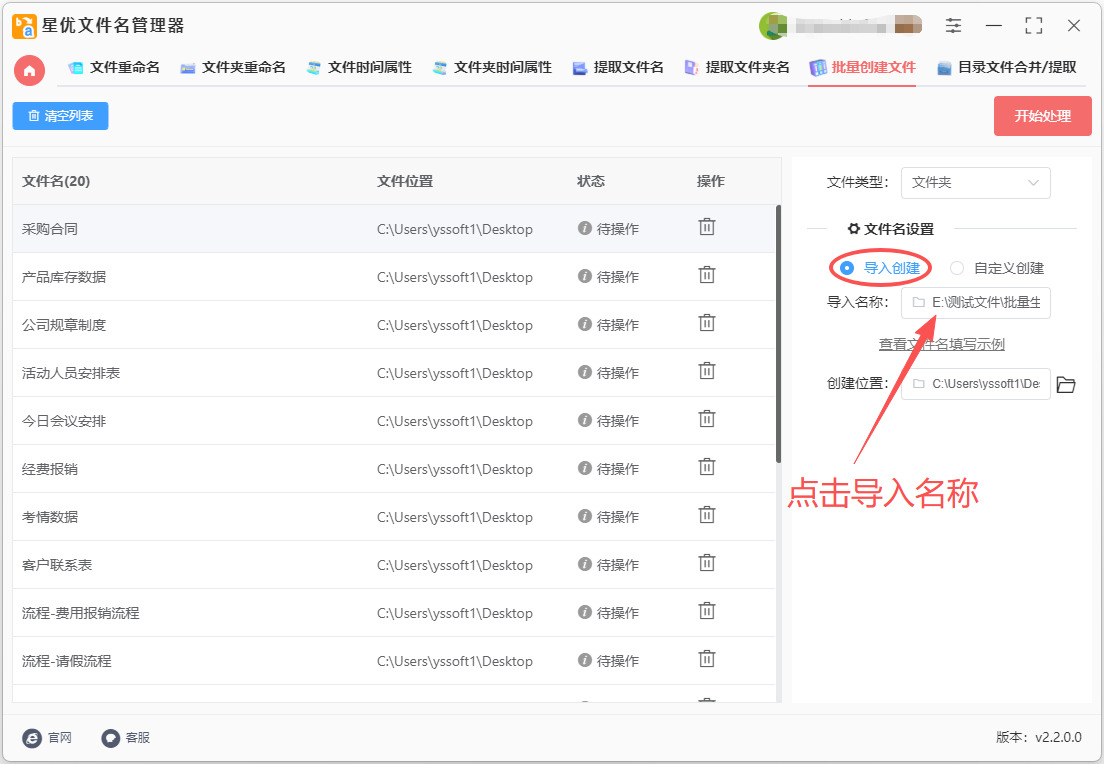This screenshot has width=1104, height=764.
Task: Contact support via 客服 link
Action: (126, 738)
